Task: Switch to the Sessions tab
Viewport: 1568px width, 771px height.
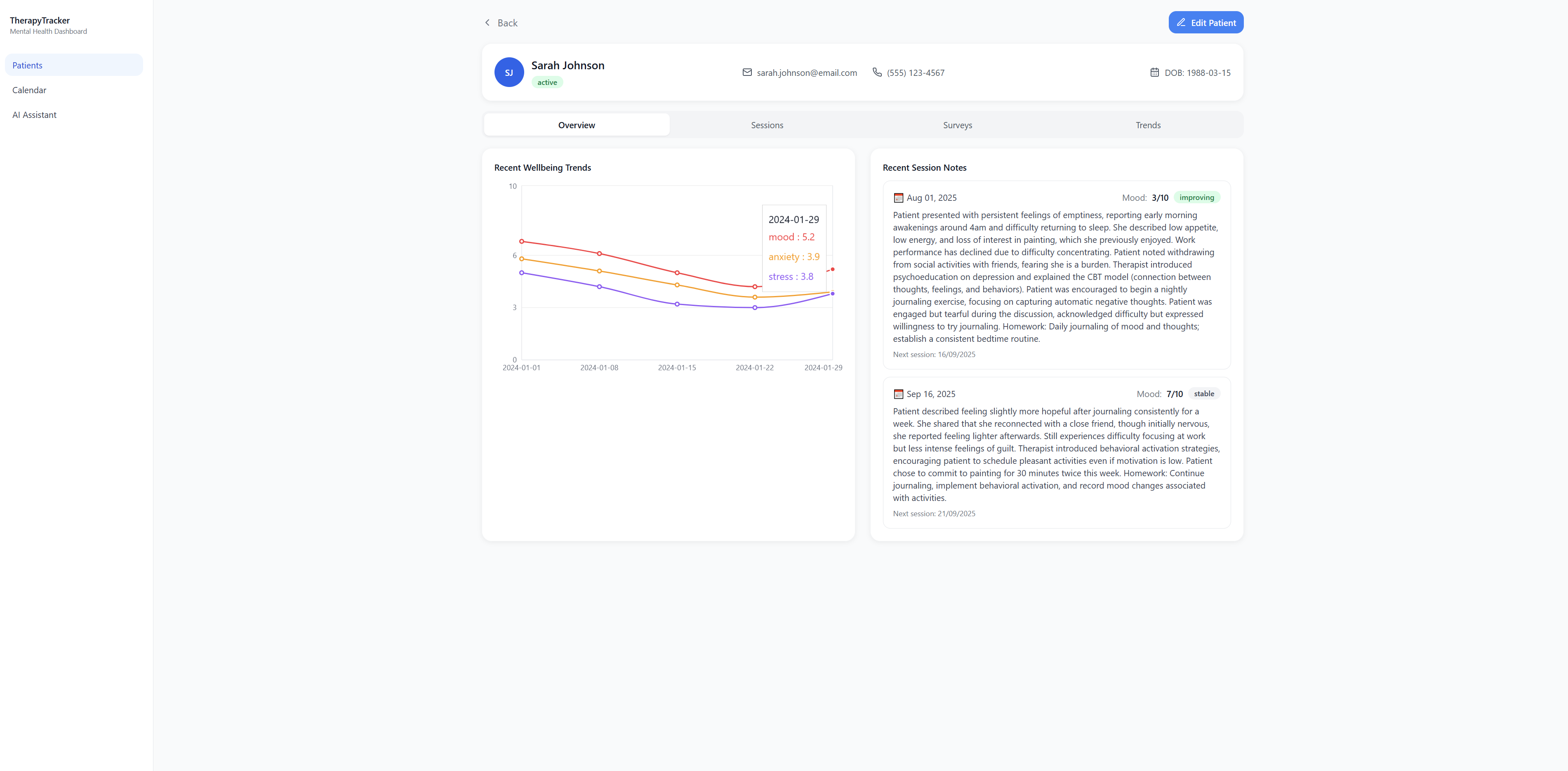Action: click(x=766, y=125)
